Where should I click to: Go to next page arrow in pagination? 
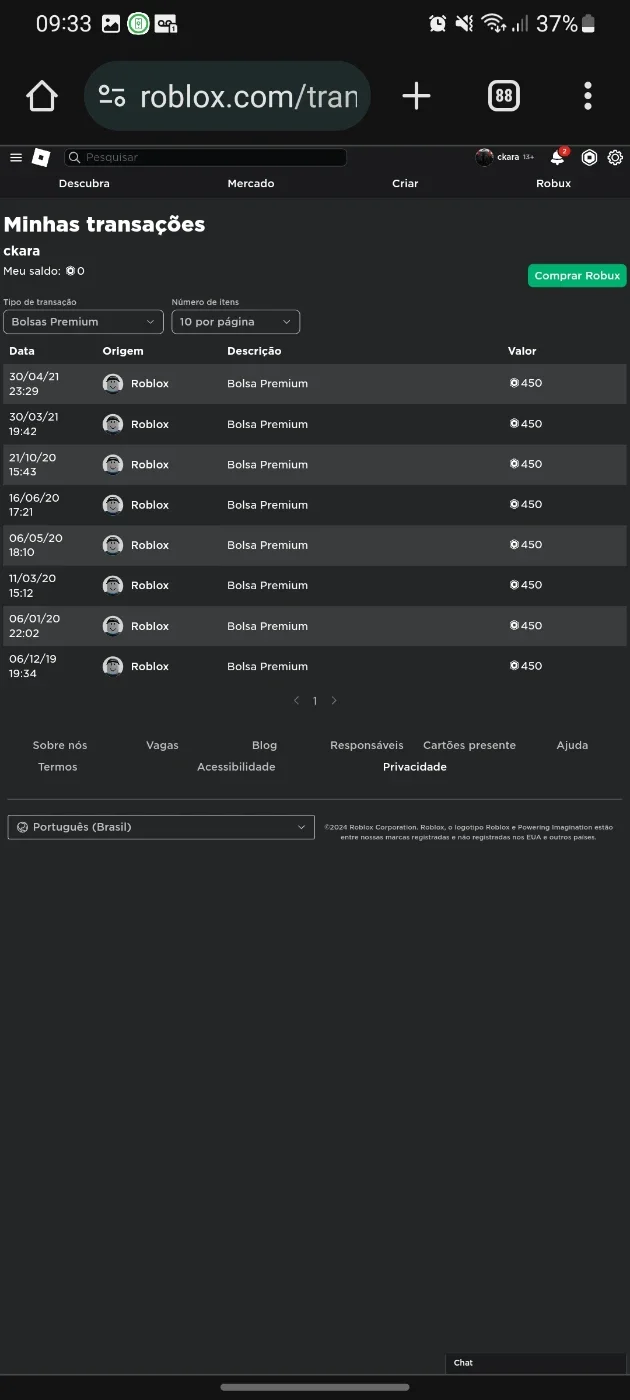pos(334,701)
